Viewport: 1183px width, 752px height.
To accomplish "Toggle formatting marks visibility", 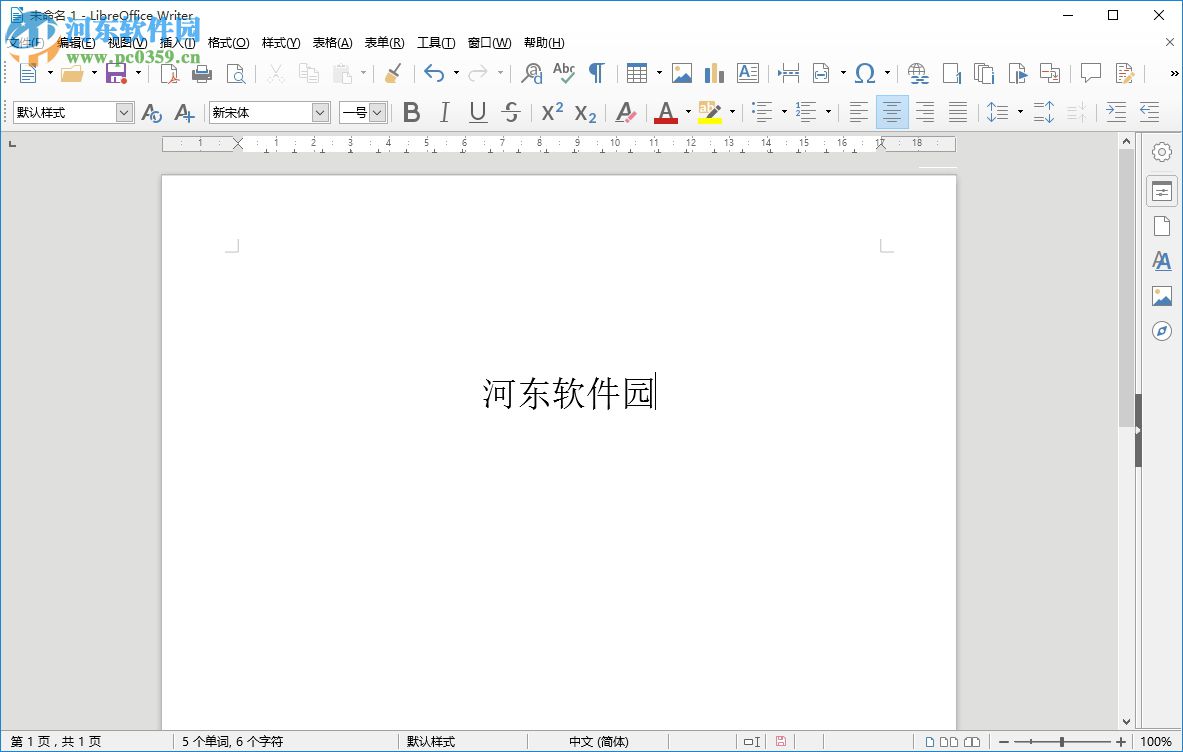I will click(x=595, y=73).
